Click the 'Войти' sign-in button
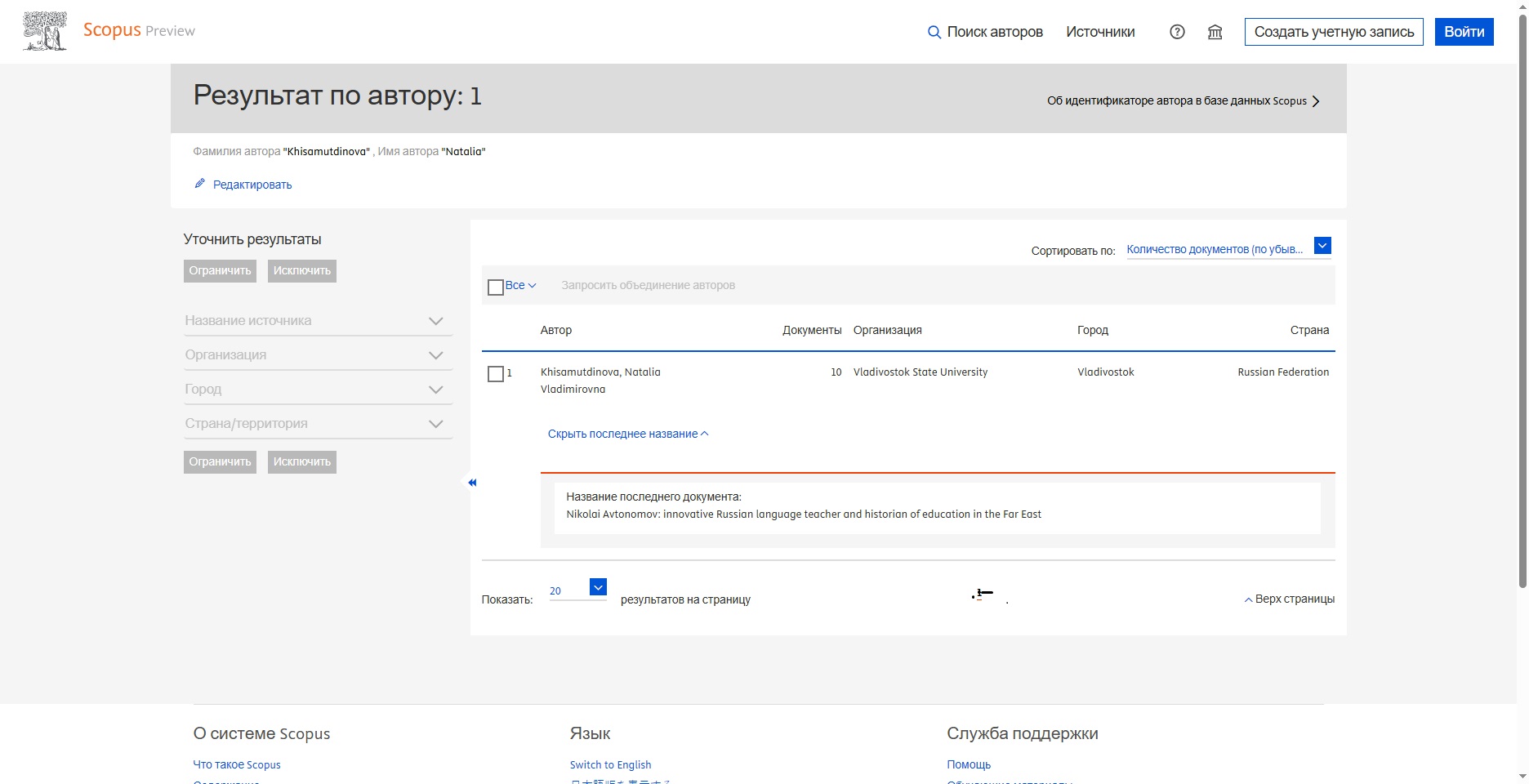The width and height of the screenshot is (1529, 784). click(1463, 32)
